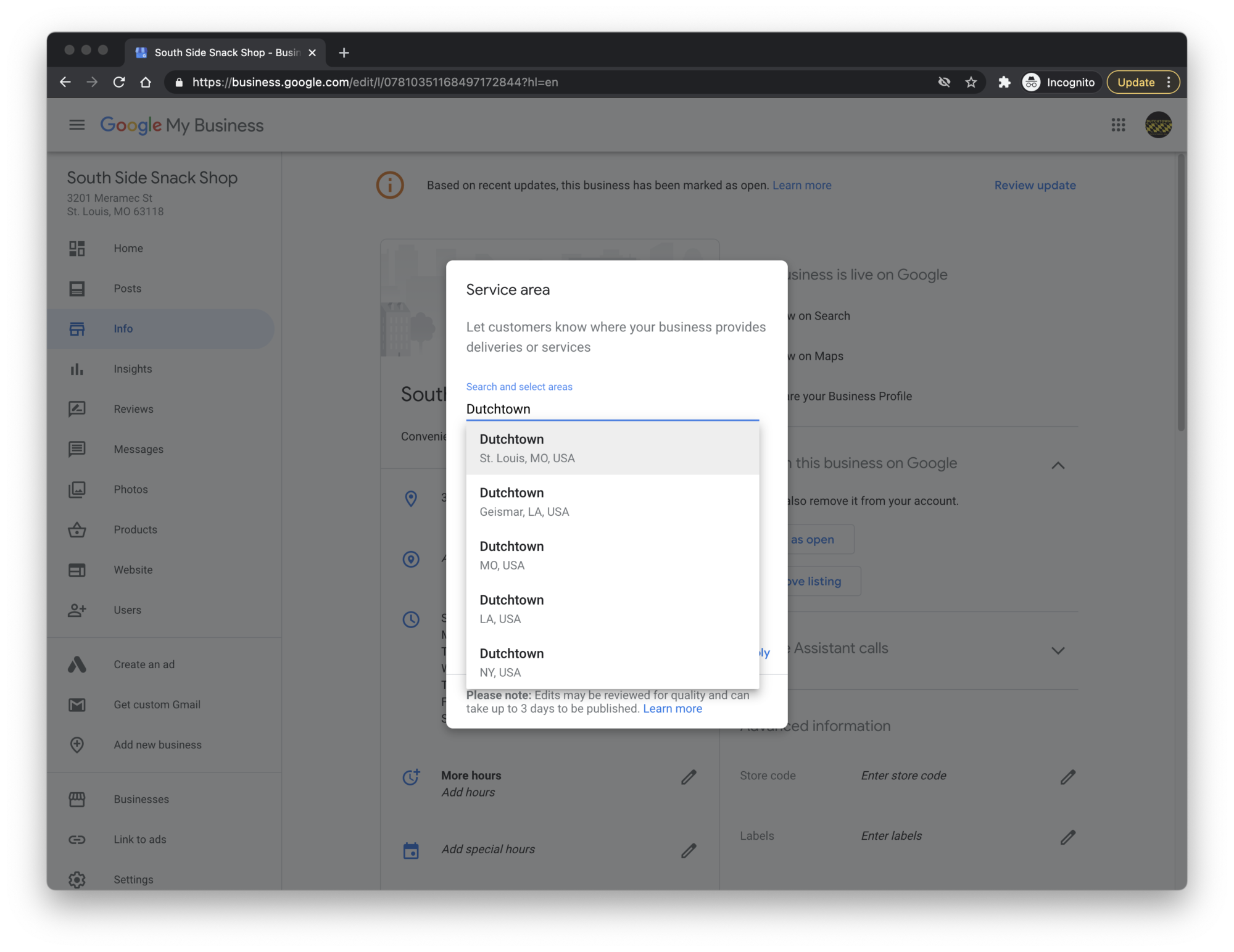Click the Get custom Gmail icon
This screenshot has width=1234, height=952.
click(77, 705)
